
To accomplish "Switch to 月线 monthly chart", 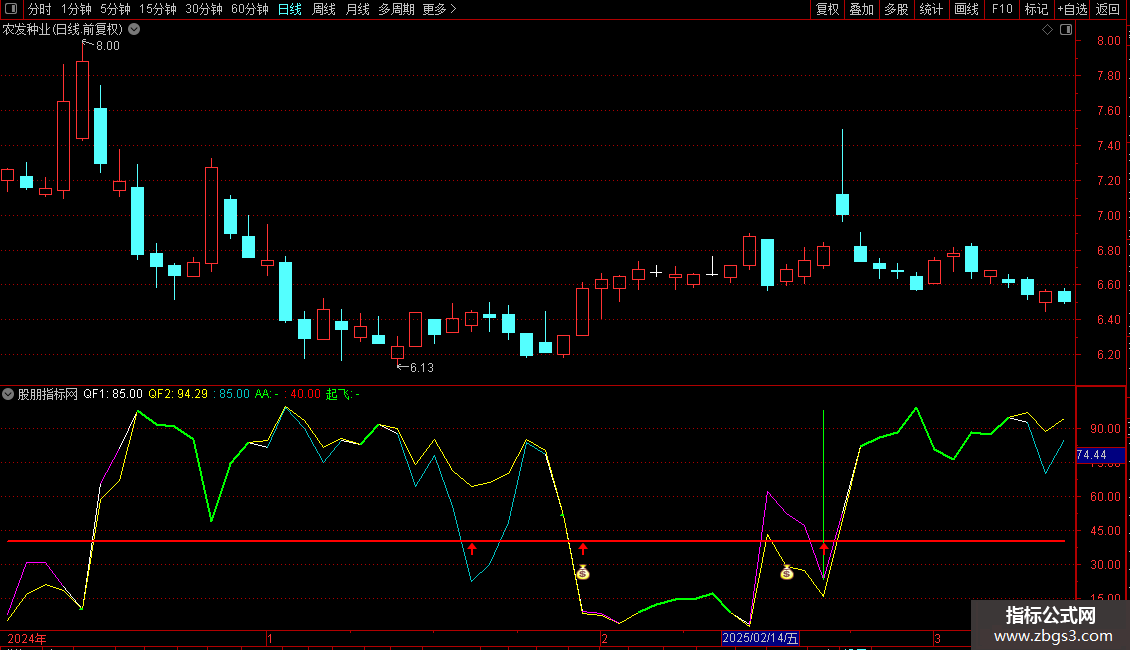I will [x=357, y=9].
